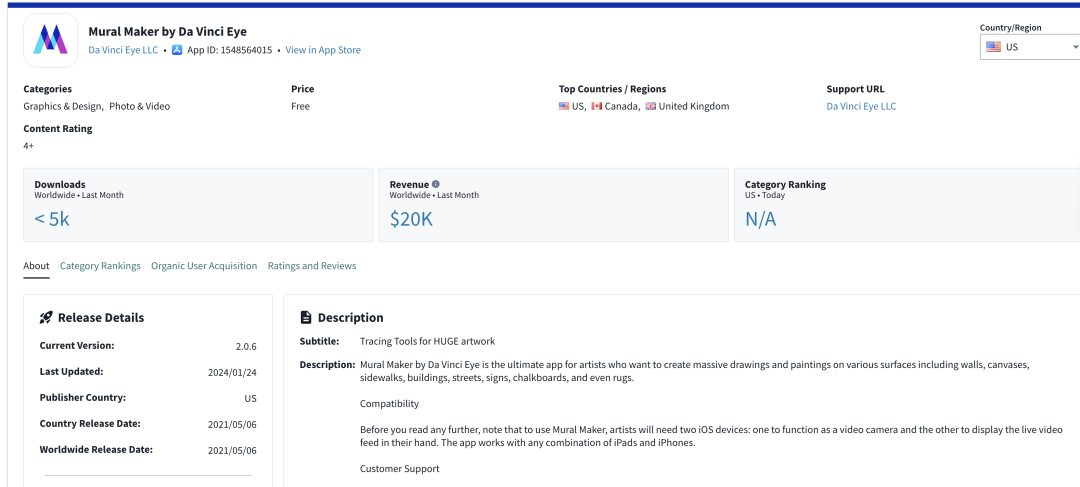This screenshot has width=1080, height=487.
Task: Click the Country Release Date 2021/05/06
Action: (232, 424)
